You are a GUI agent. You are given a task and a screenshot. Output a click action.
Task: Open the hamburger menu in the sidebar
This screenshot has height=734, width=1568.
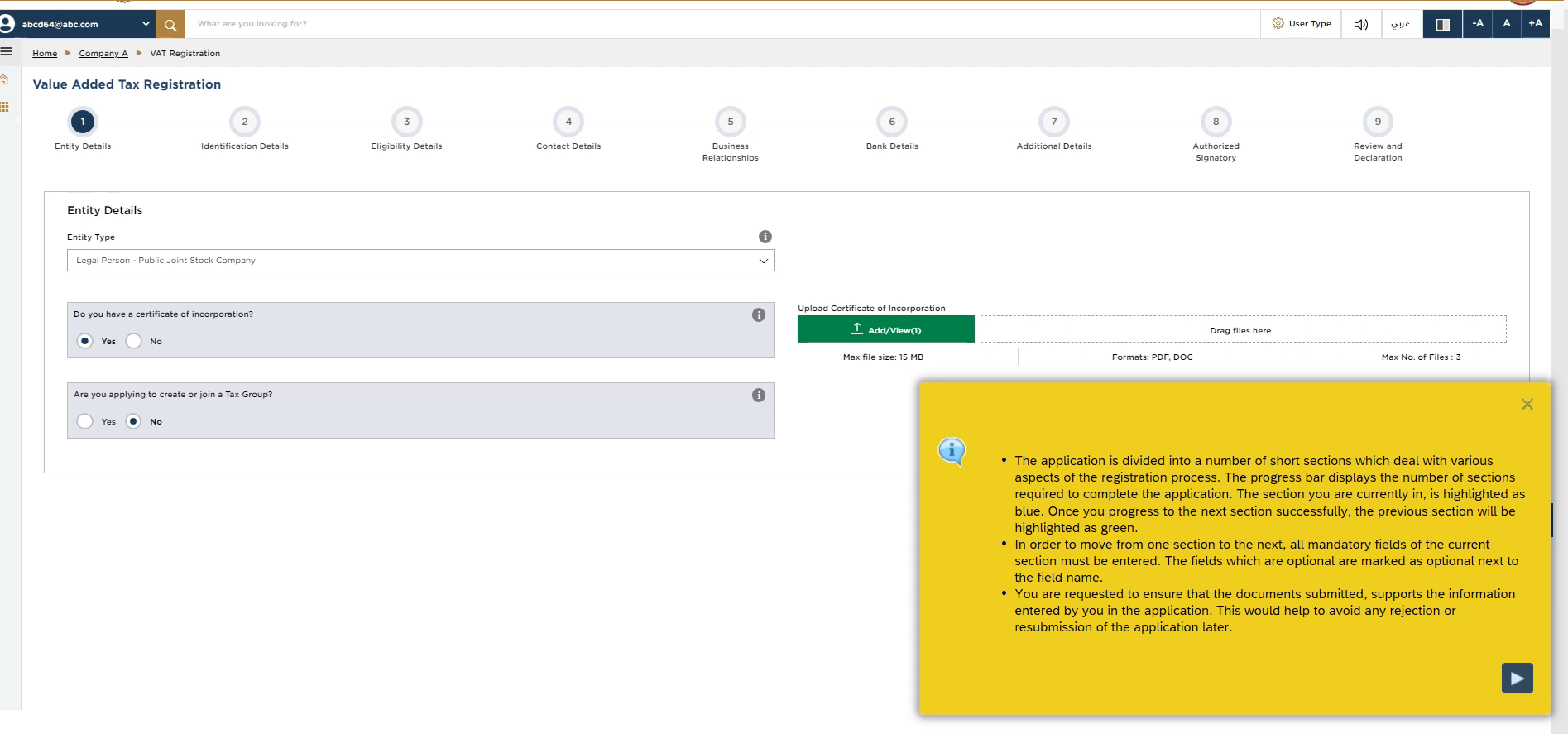[6, 51]
